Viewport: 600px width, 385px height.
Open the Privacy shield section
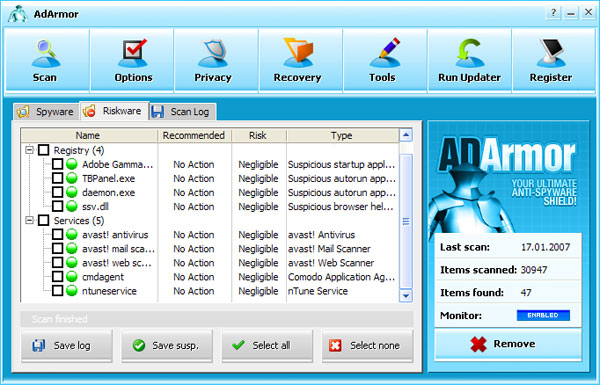coord(217,60)
